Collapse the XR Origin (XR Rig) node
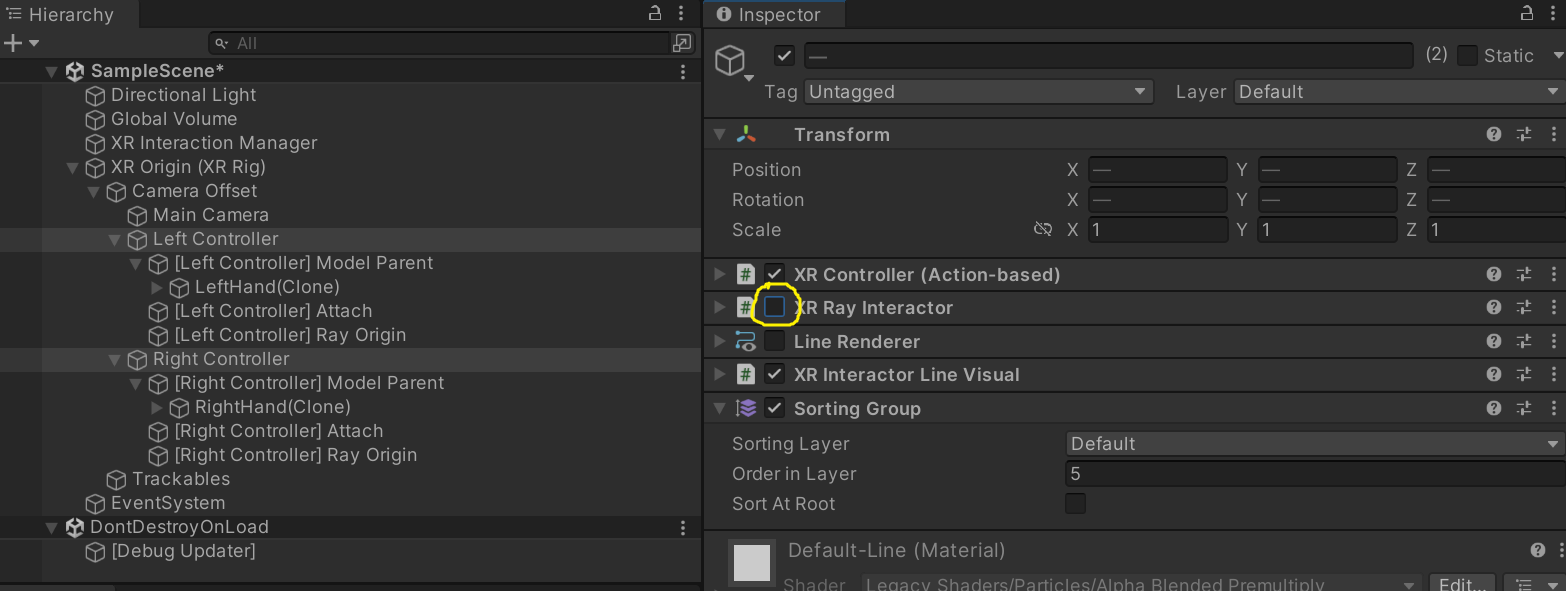The height and width of the screenshot is (591, 1566). (x=72, y=167)
